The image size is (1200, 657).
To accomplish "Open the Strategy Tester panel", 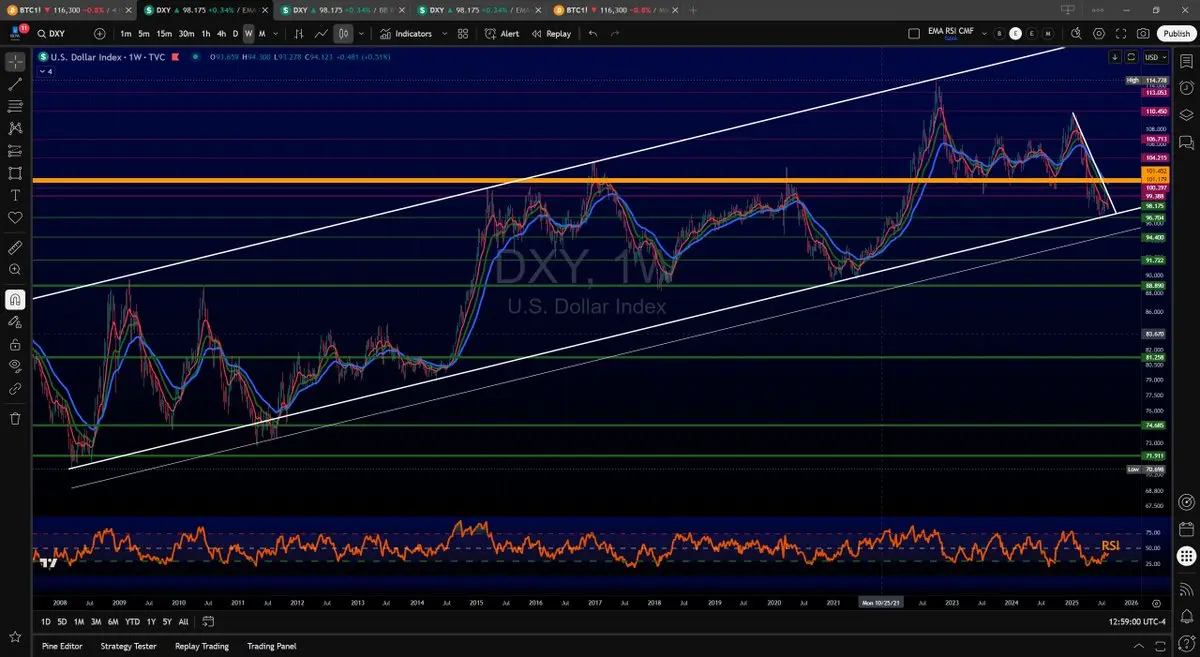I will coord(128,646).
